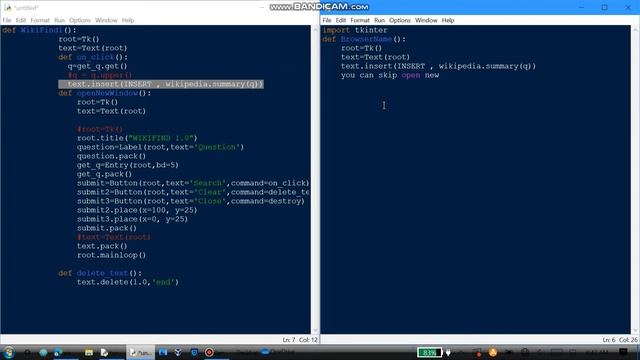Image resolution: width=640 pixels, height=360 pixels.
Task: Click the root.title("WIKIFIND 1.0") line
Action: pyautogui.click(x=137, y=138)
